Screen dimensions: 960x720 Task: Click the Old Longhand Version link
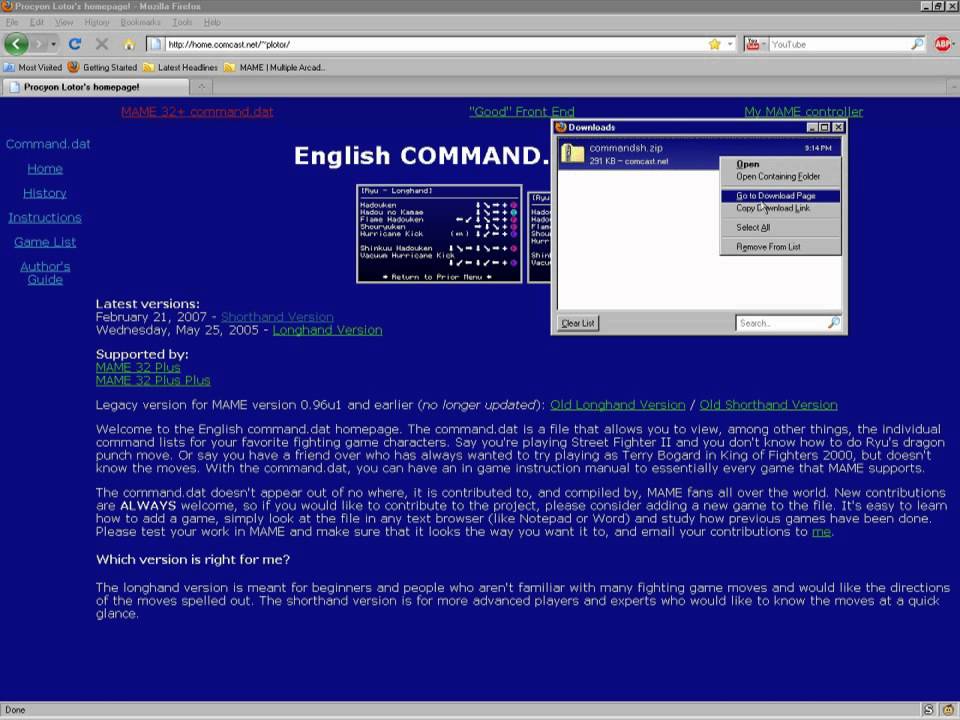618,405
